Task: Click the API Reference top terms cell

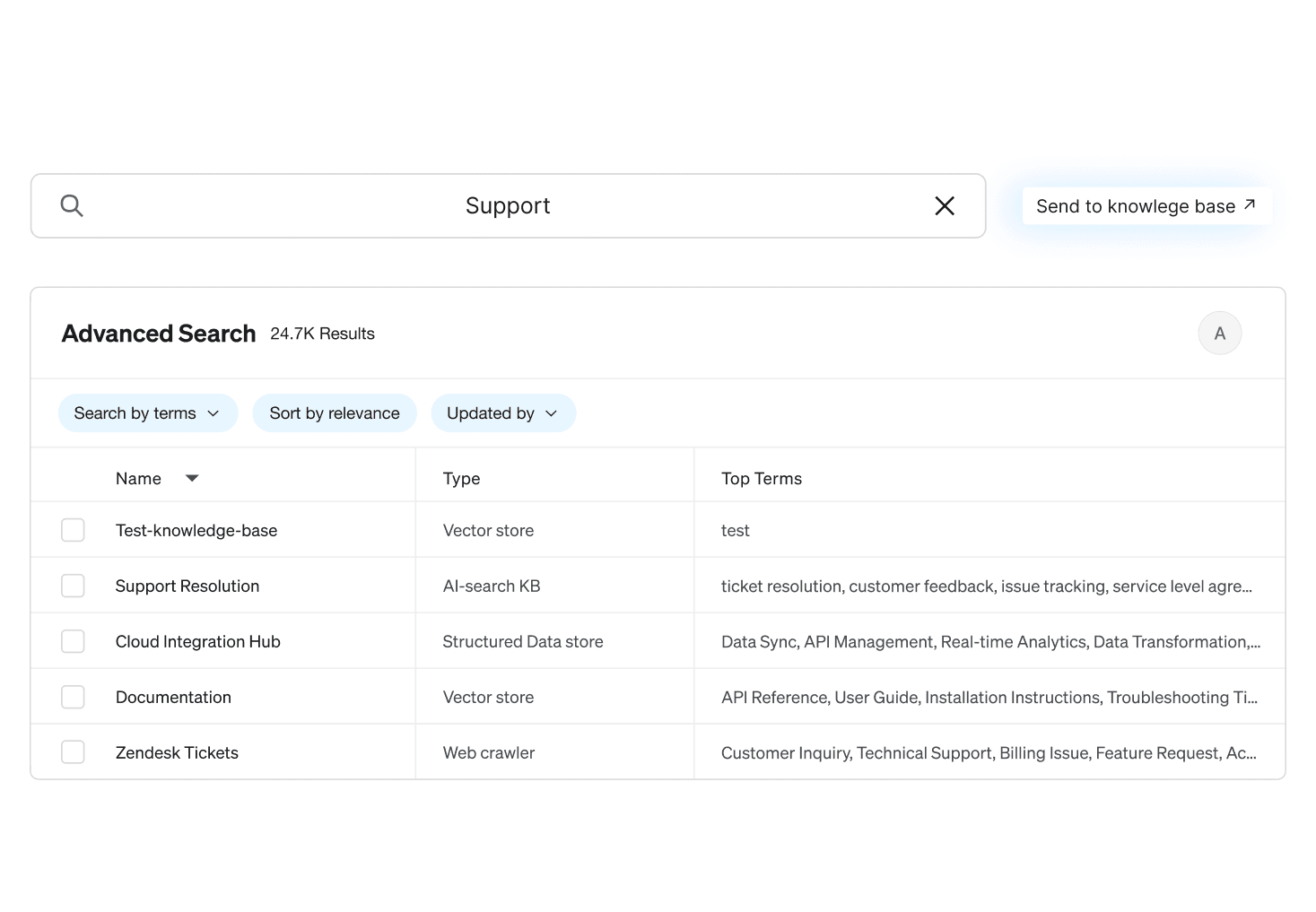Action: 989,698
